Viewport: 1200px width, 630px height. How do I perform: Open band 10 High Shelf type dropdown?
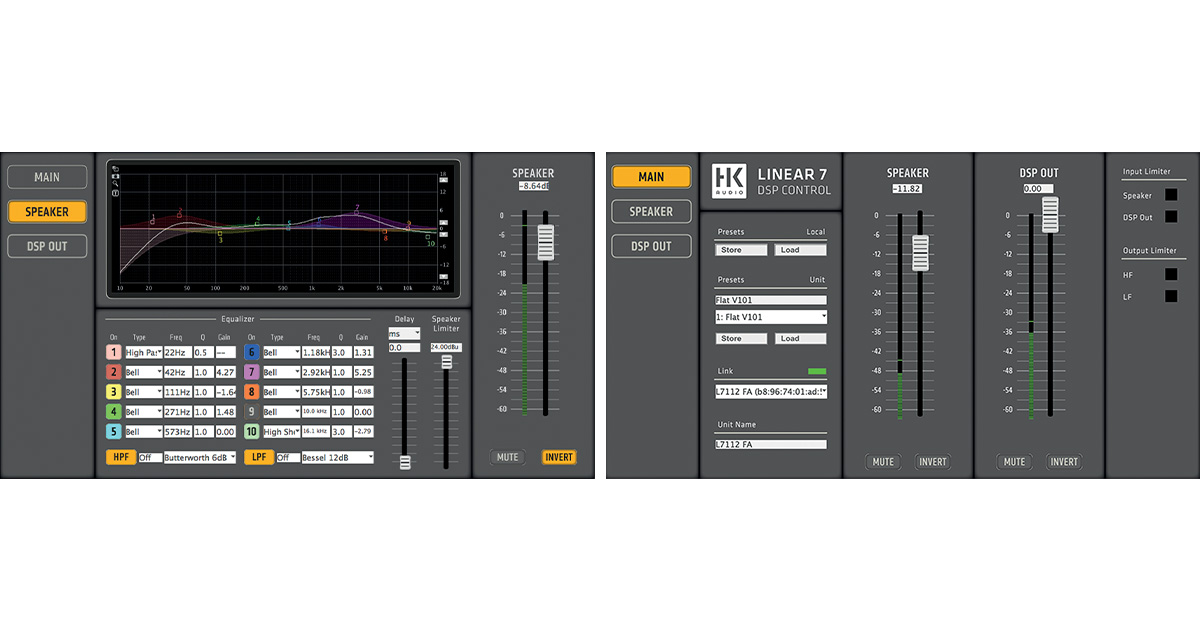[x=281, y=431]
